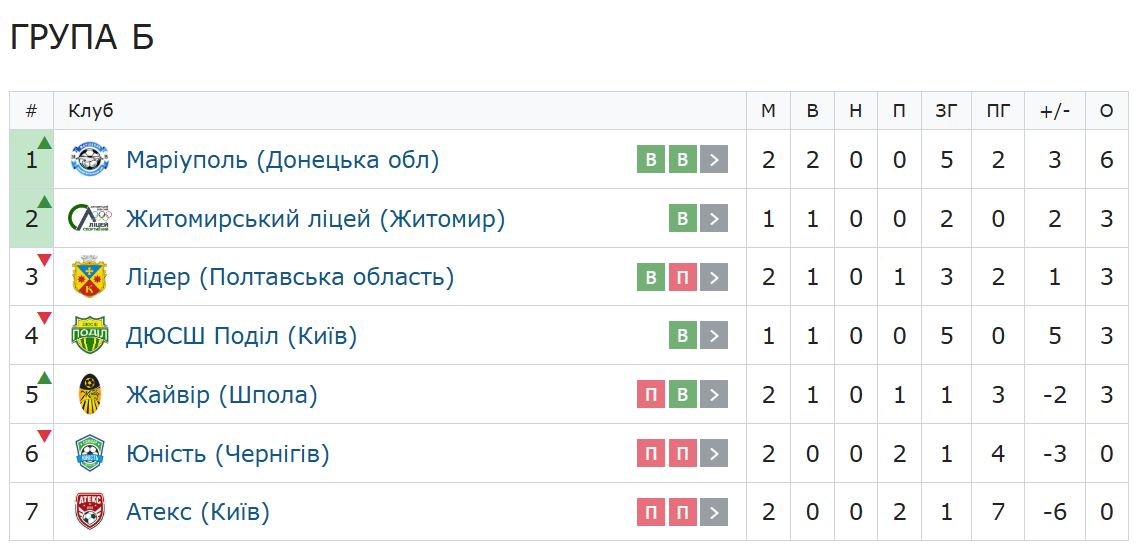The image size is (1139, 546).
Task: Expand the arrow in ДЮСШ Поділ row
Action: click(x=714, y=336)
